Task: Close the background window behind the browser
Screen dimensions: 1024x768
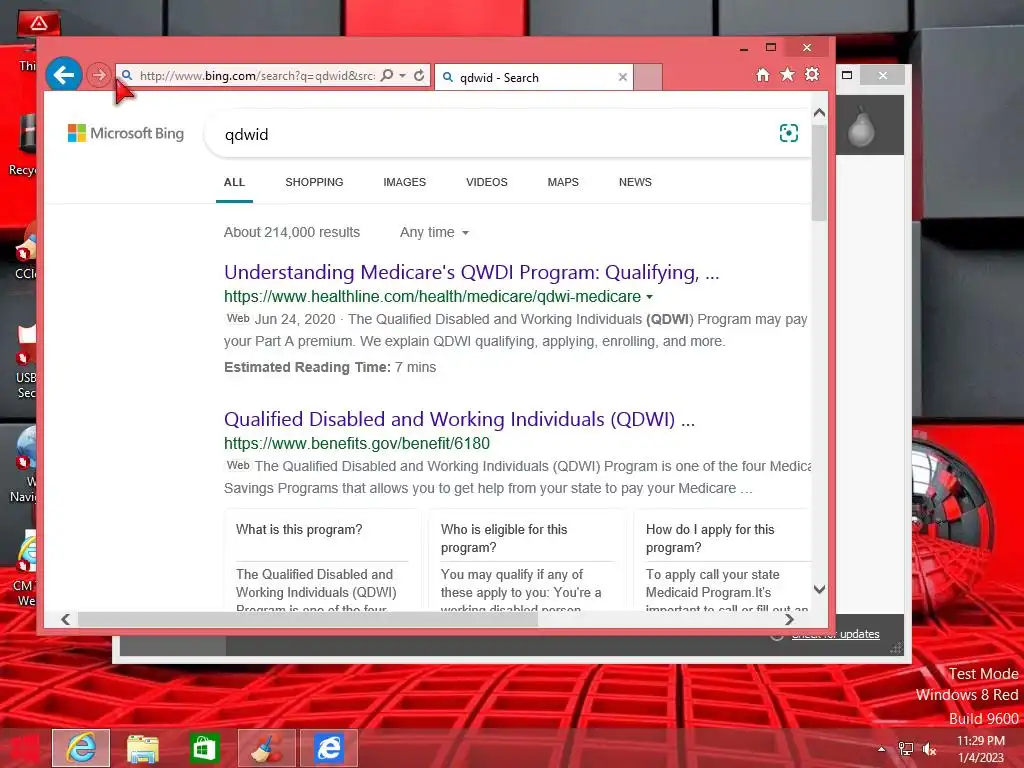Action: pyautogui.click(x=882, y=75)
